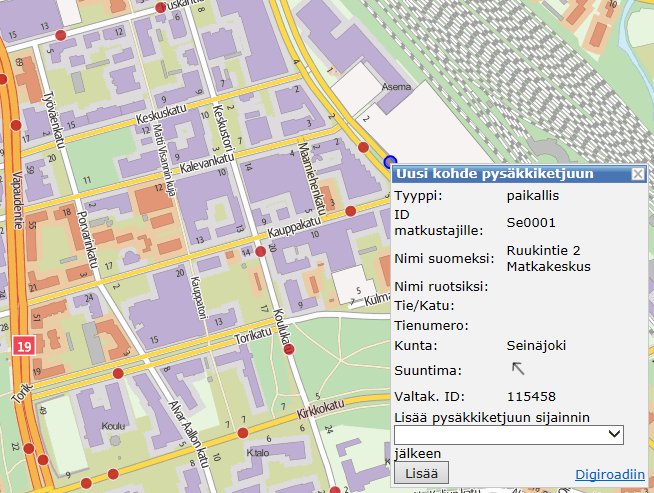The height and width of the screenshot is (493, 654).
Task: Click the Koulu label on the map
Action: pos(113,426)
